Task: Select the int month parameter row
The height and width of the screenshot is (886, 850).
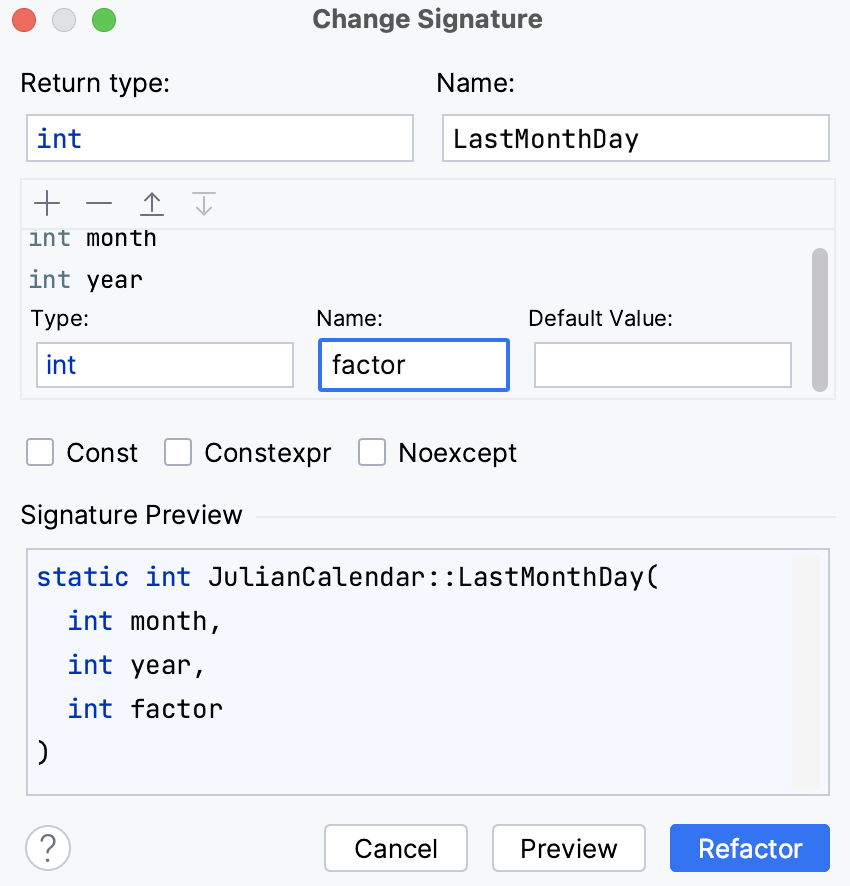Action: pyautogui.click(x=100, y=238)
